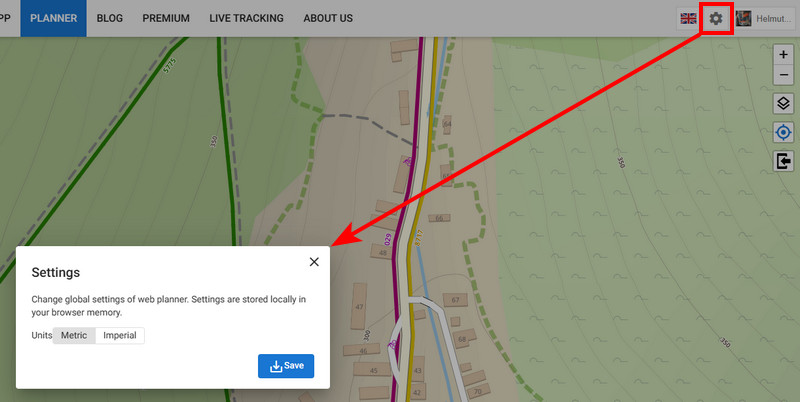Click the UK flag language icon
Viewport: 800px width, 402px height.
pos(688,19)
